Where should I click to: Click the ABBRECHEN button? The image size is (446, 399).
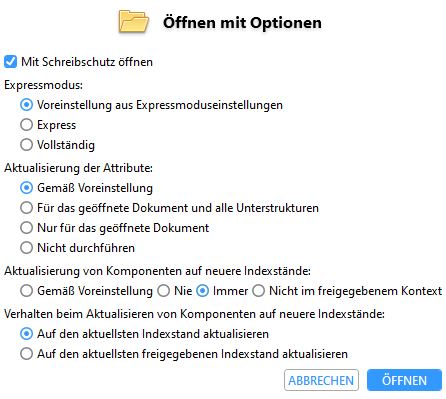321,380
